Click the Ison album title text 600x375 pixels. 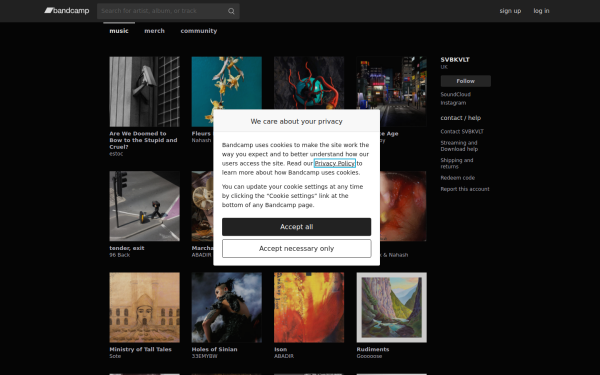click(280, 349)
